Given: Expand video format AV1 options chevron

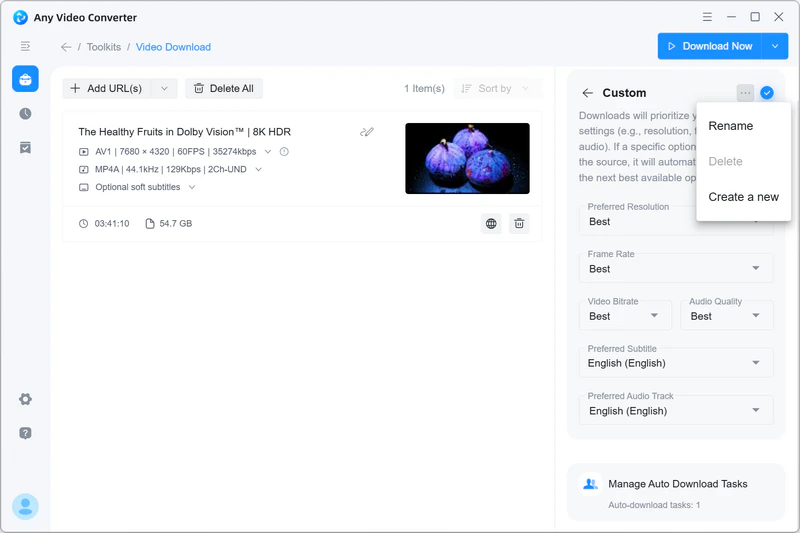Looking at the screenshot, I should tap(268, 151).
